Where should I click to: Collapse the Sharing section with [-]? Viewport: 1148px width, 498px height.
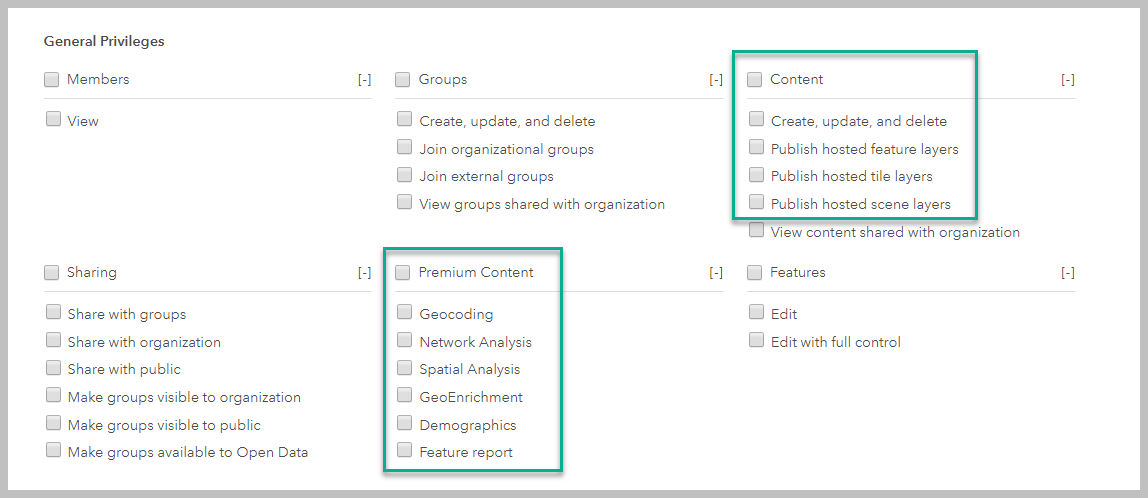364,273
